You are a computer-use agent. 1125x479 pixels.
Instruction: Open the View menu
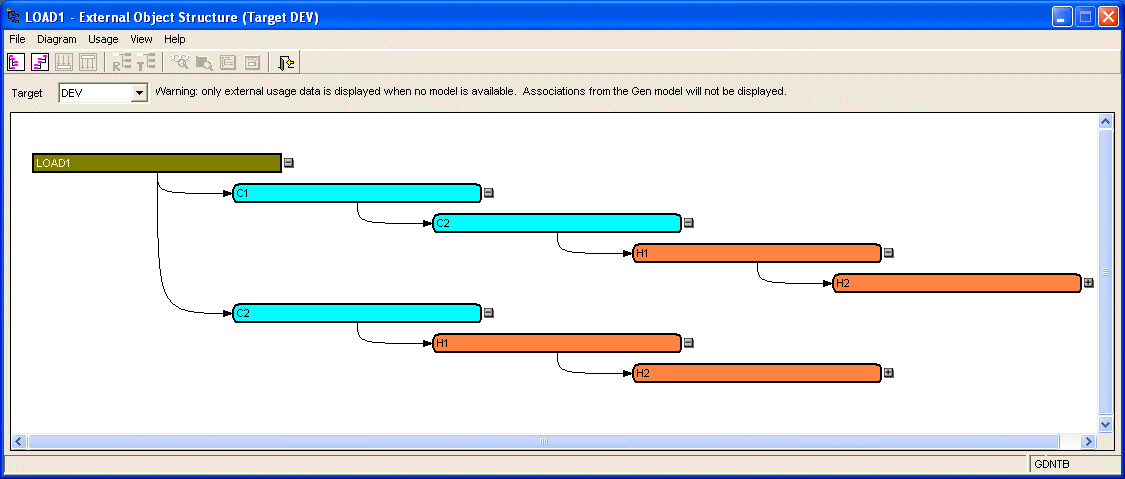[141, 39]
